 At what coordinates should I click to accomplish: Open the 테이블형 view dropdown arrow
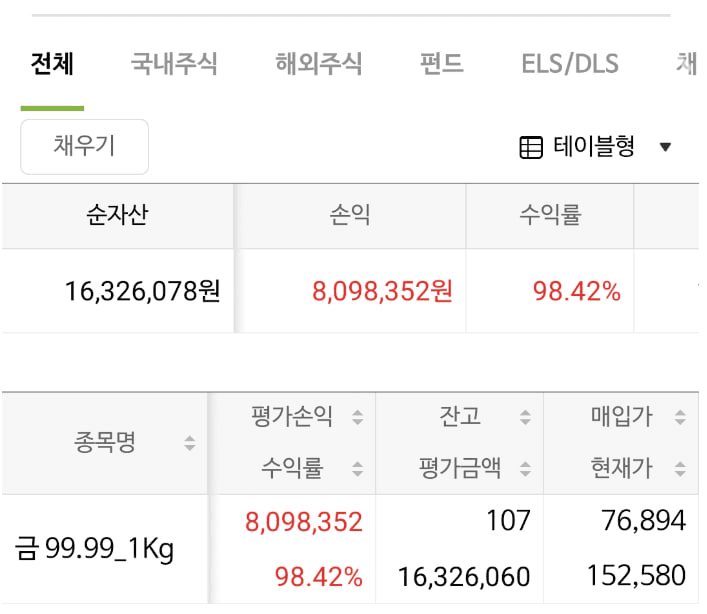(666, 148)
